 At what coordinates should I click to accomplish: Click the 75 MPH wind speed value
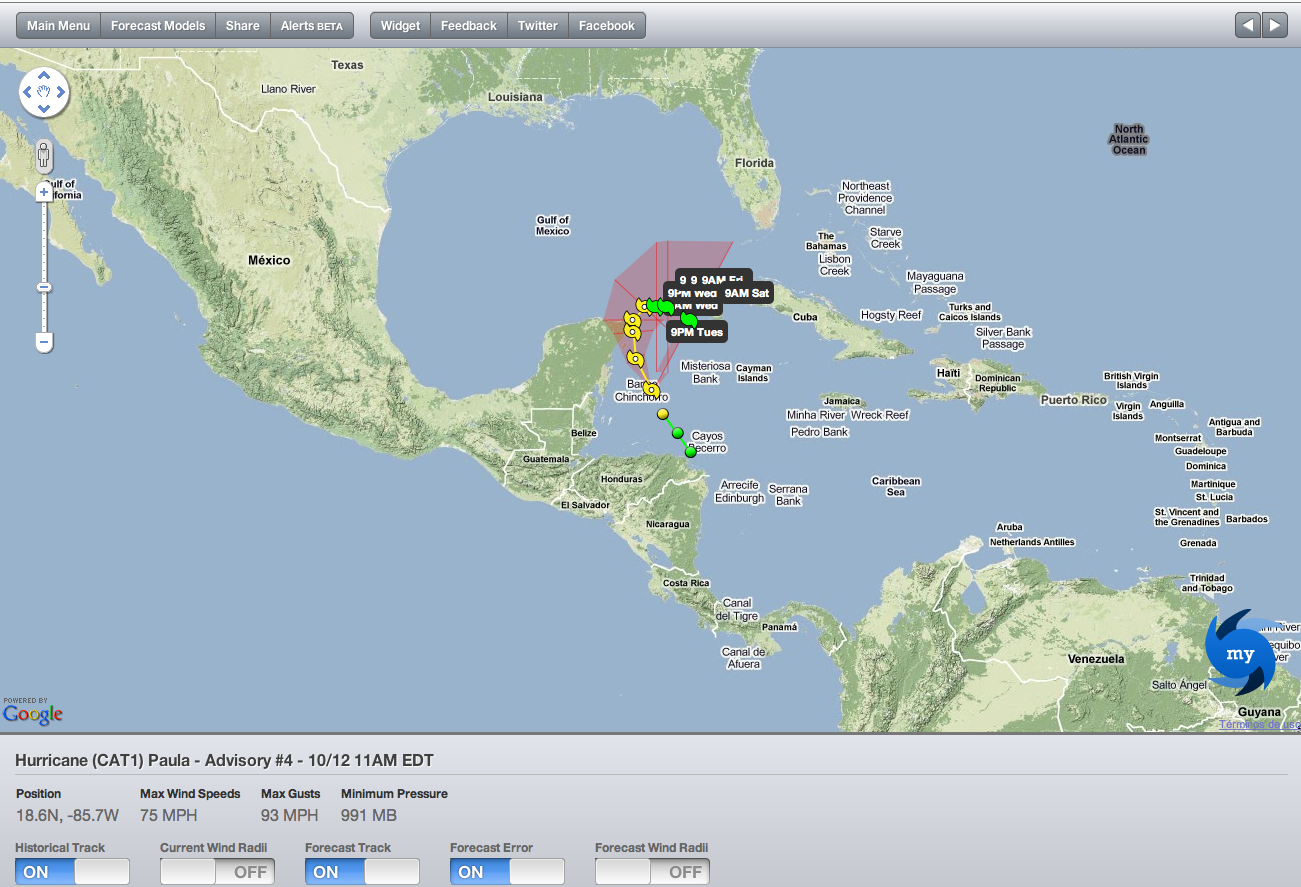[168, 815]
